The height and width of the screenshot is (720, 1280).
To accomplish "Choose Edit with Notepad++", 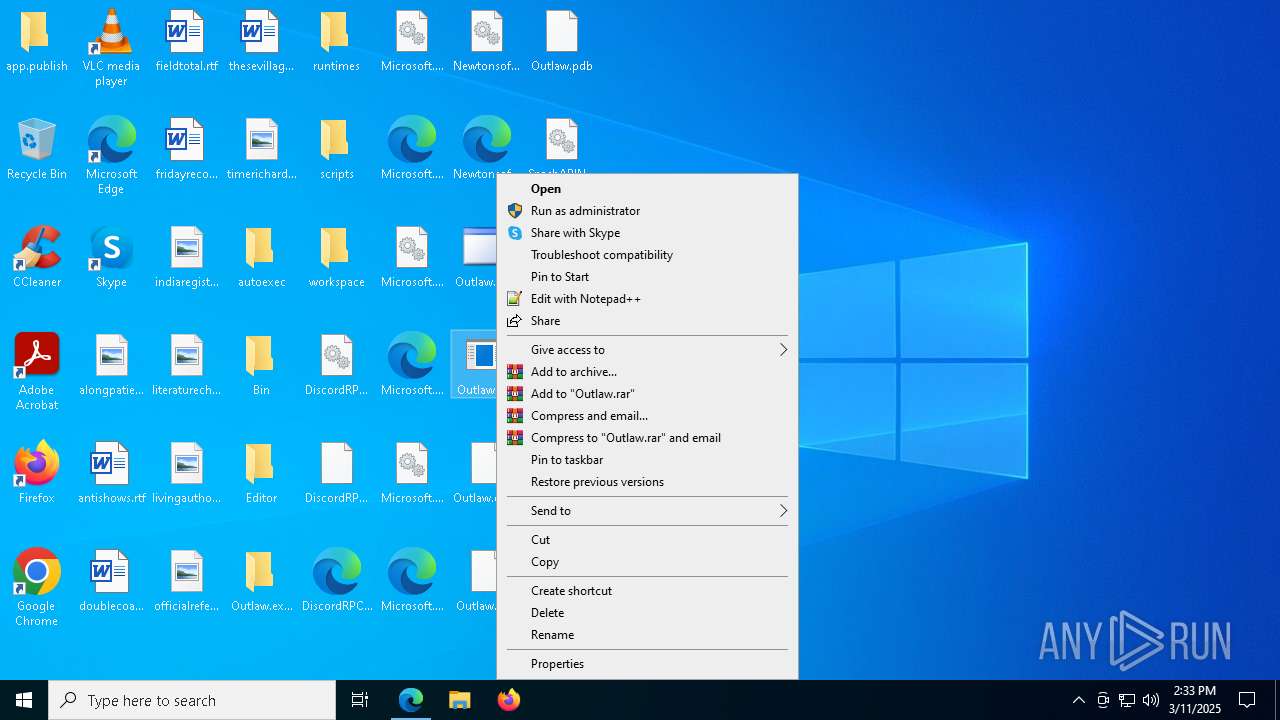I will (x=647, y=299).
